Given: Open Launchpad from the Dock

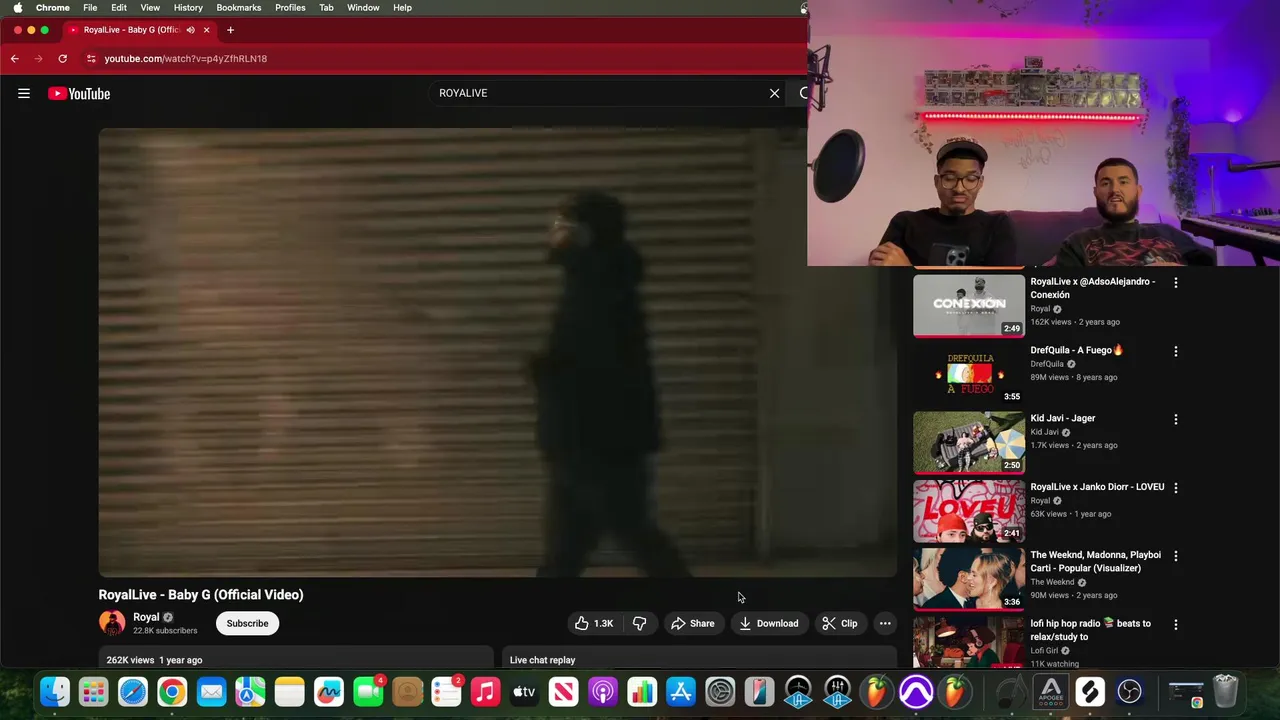Looking at the screenshot, I should 93,691.
